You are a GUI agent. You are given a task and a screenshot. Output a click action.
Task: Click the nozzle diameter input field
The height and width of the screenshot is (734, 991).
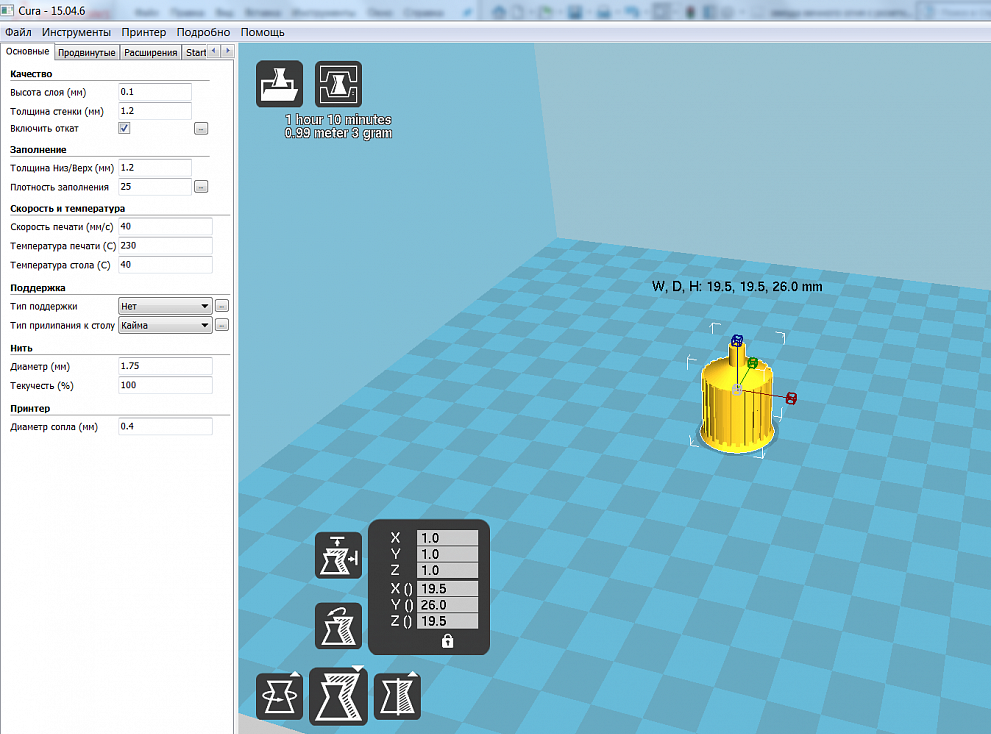point(165,426)
